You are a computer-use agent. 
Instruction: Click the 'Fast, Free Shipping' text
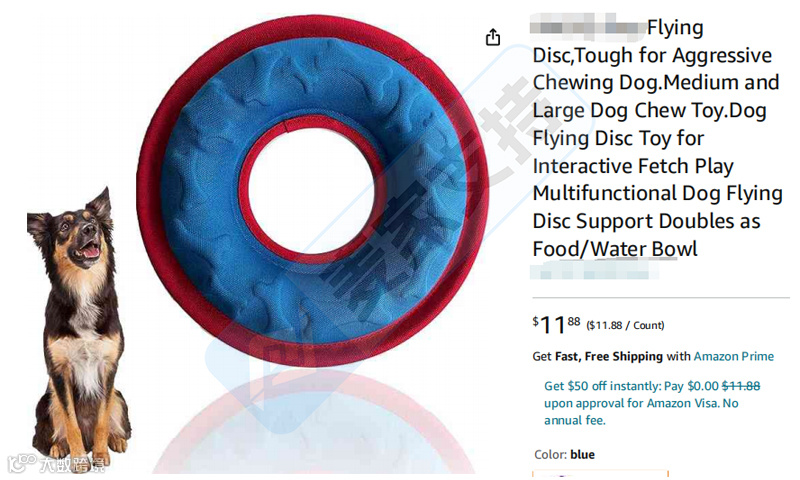609,356
